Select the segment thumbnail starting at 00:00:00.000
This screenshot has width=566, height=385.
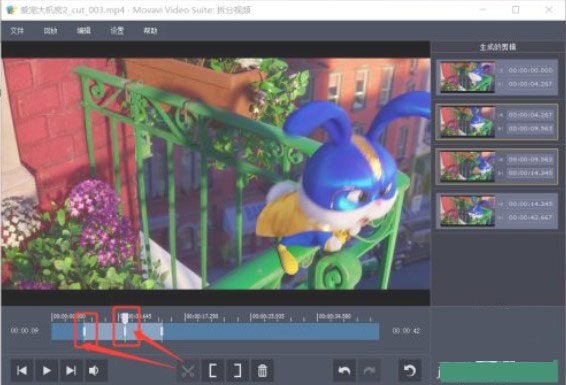pyautogui.click(x=467, y=77)
